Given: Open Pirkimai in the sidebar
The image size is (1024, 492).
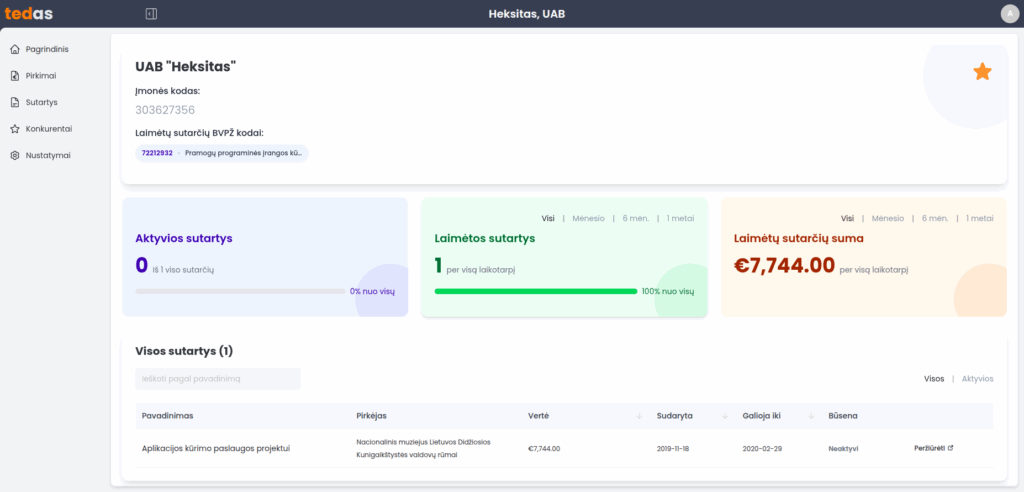Looking at the screenshot, I should (41, 76).
